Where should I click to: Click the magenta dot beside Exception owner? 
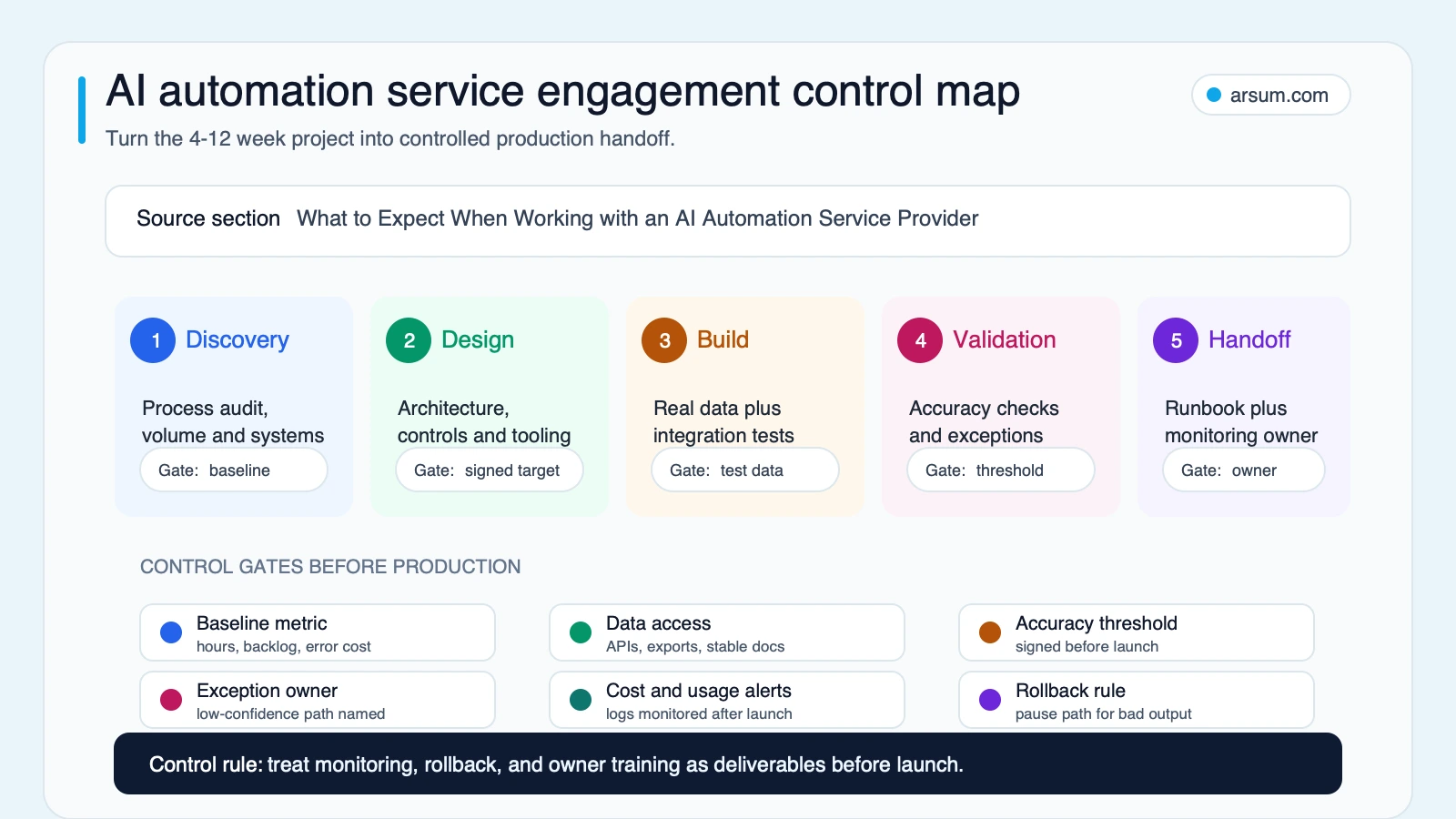[171, 700]
